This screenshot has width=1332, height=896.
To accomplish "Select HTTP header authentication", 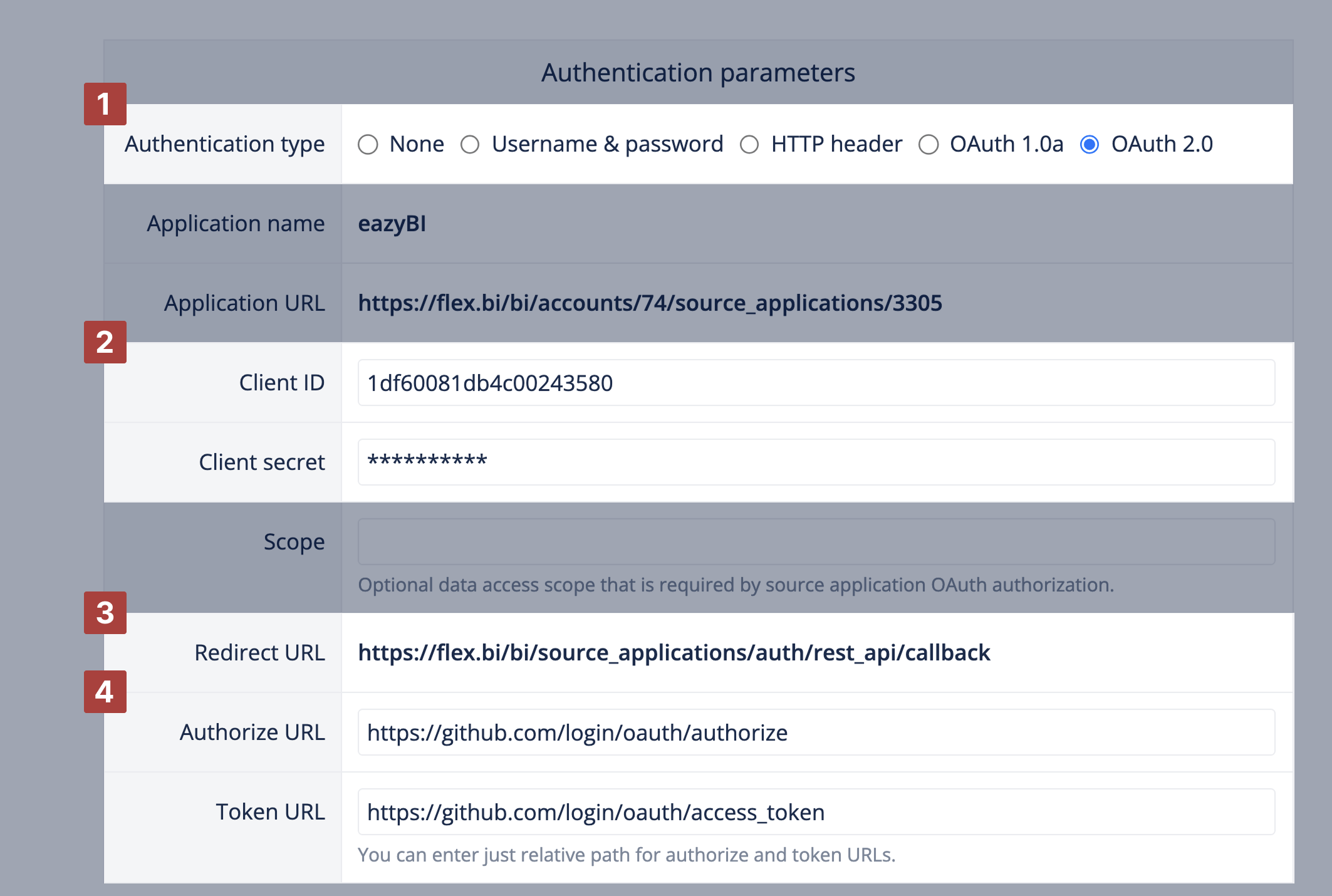I will pos(749,143).
